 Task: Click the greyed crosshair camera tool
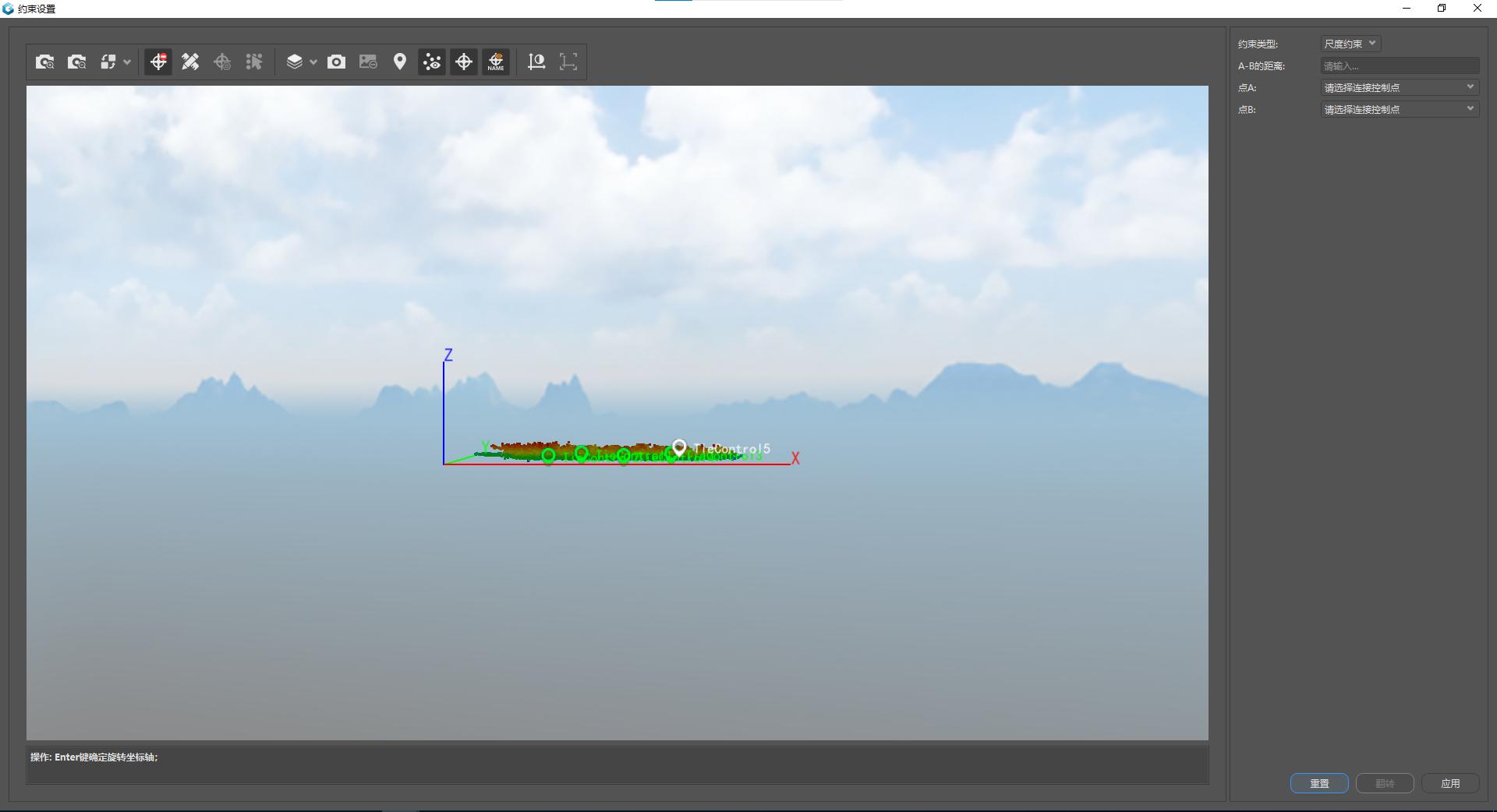(222, 62)
